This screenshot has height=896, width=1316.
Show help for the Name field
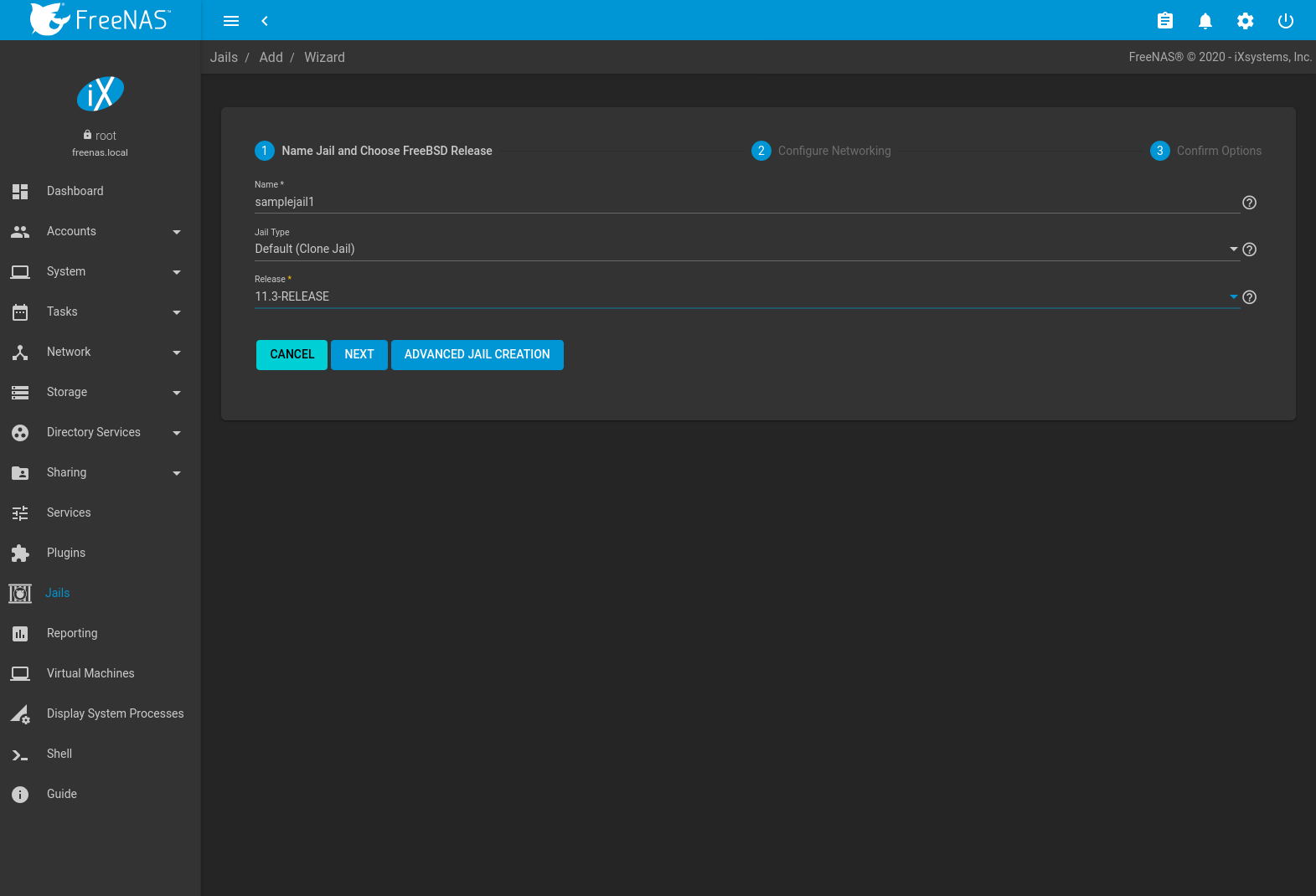click(1249, 203)
